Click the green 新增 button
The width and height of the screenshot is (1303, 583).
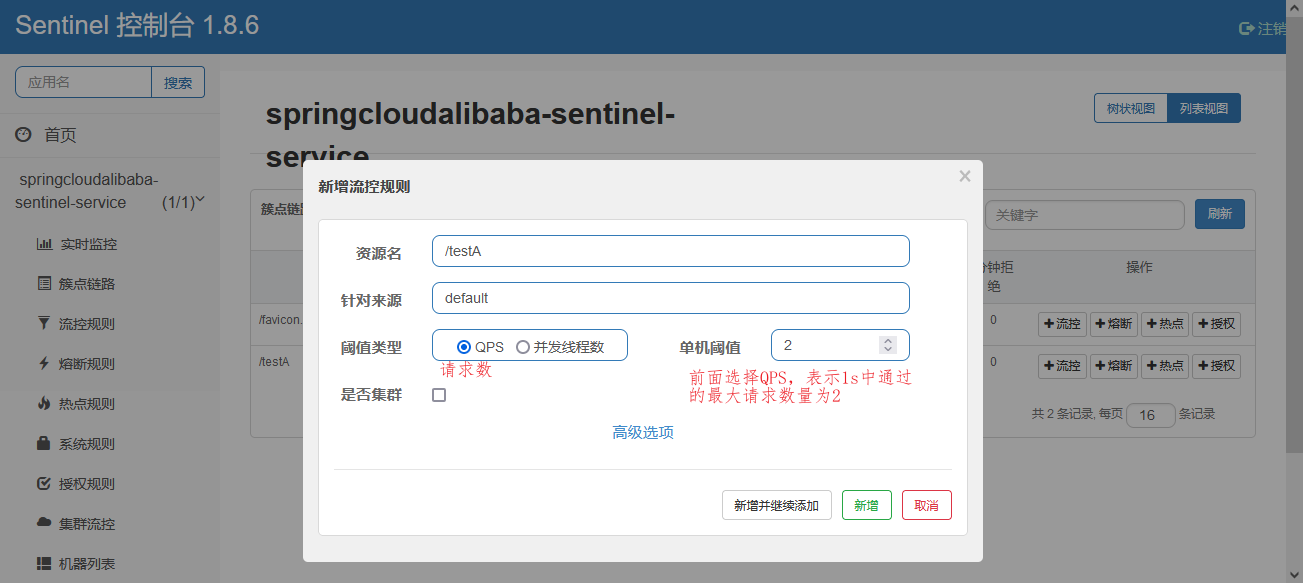(x=866, y=506)
